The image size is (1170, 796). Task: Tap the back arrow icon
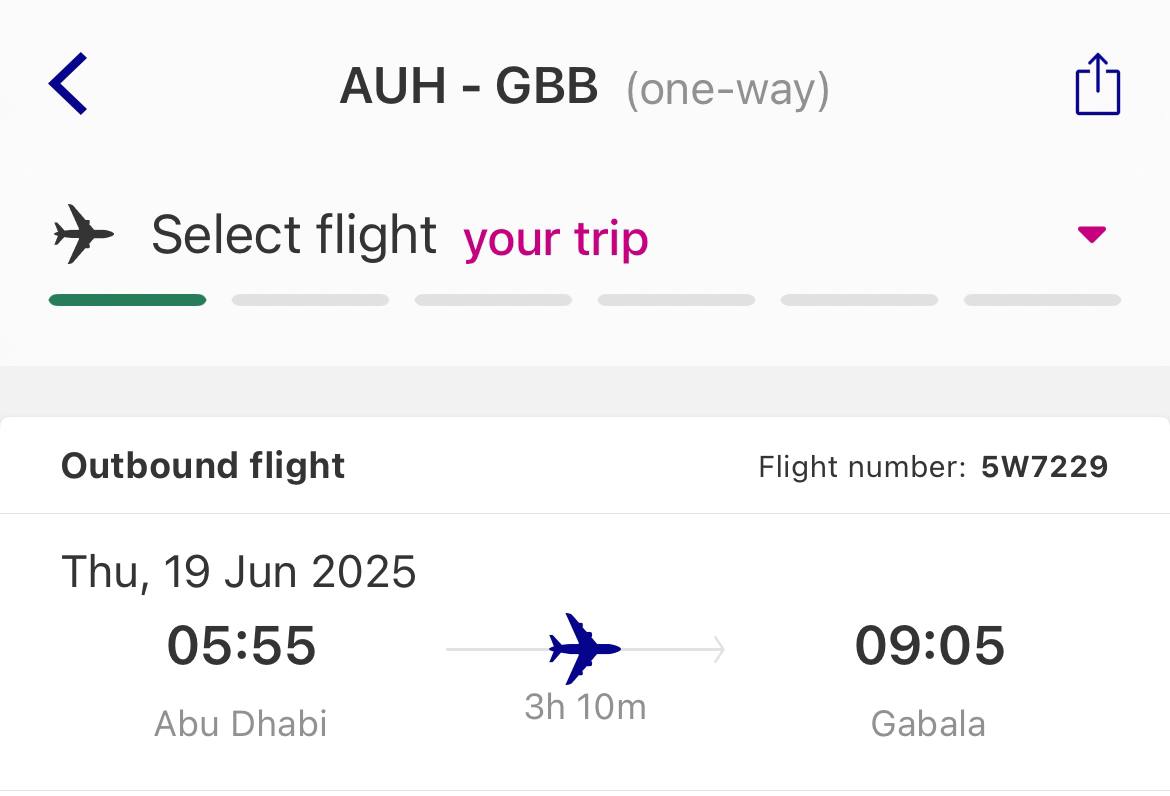[x=68, y=85]
